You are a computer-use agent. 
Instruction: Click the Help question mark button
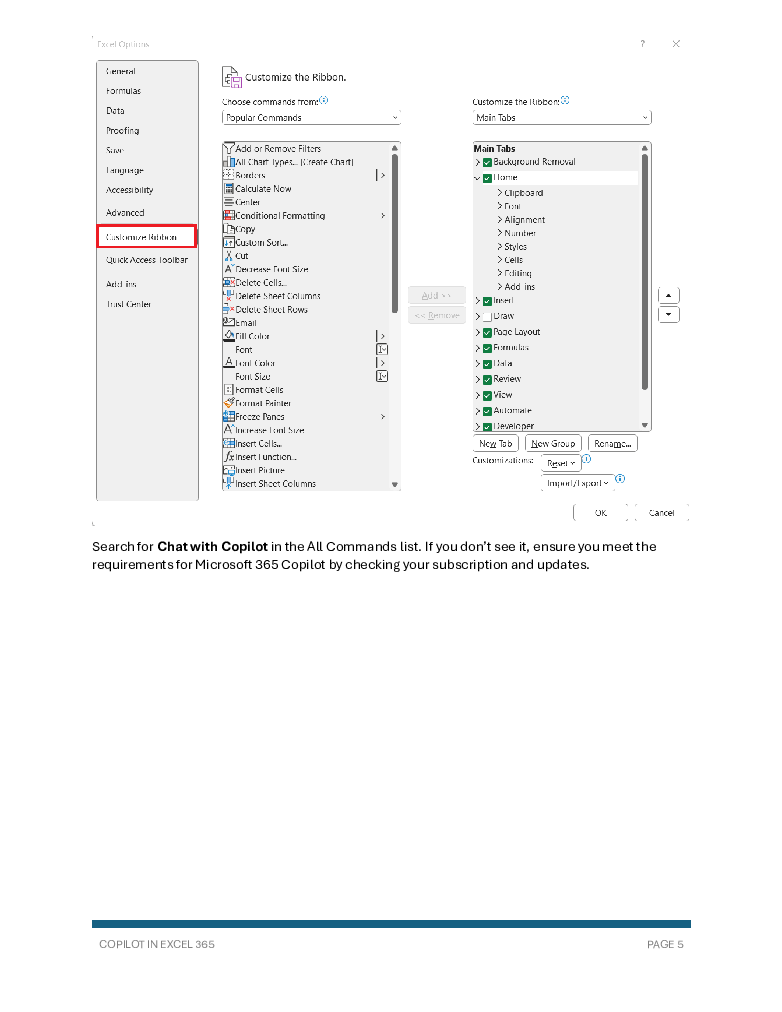[x=642, y=44]
